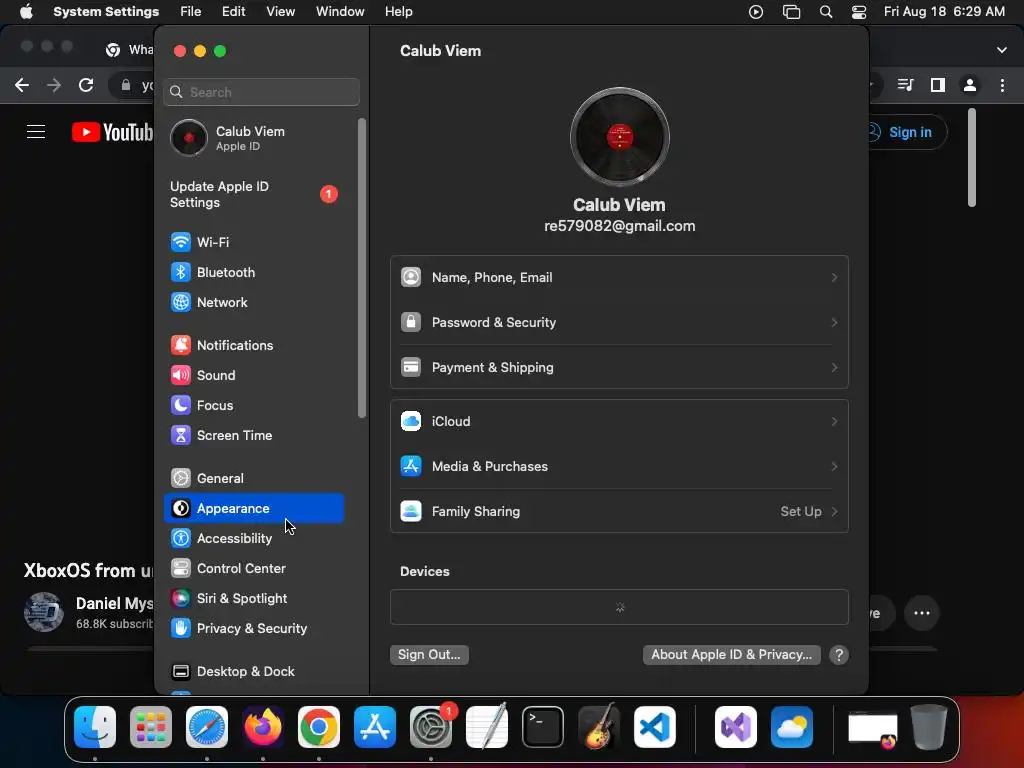
Task: Open YouTube hamburger guide menu
Action: [36, 132]
